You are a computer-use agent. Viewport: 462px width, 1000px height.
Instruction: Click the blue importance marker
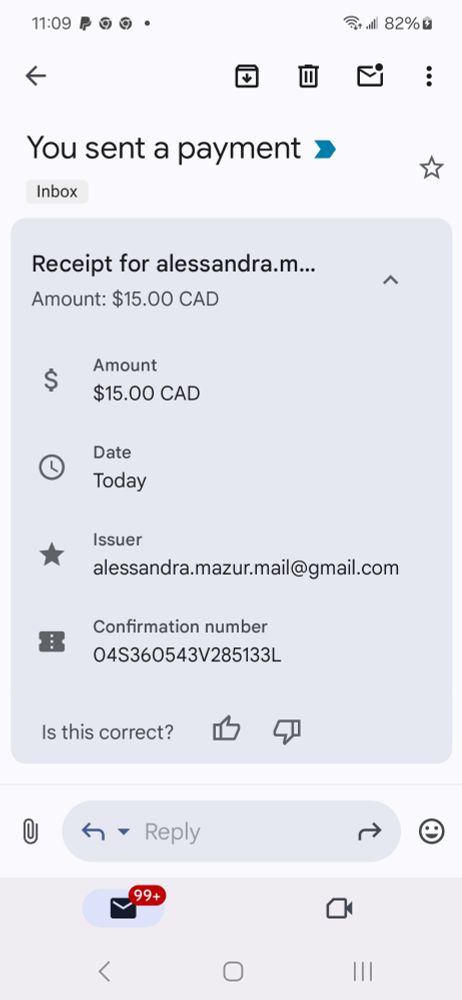[325, 150]
